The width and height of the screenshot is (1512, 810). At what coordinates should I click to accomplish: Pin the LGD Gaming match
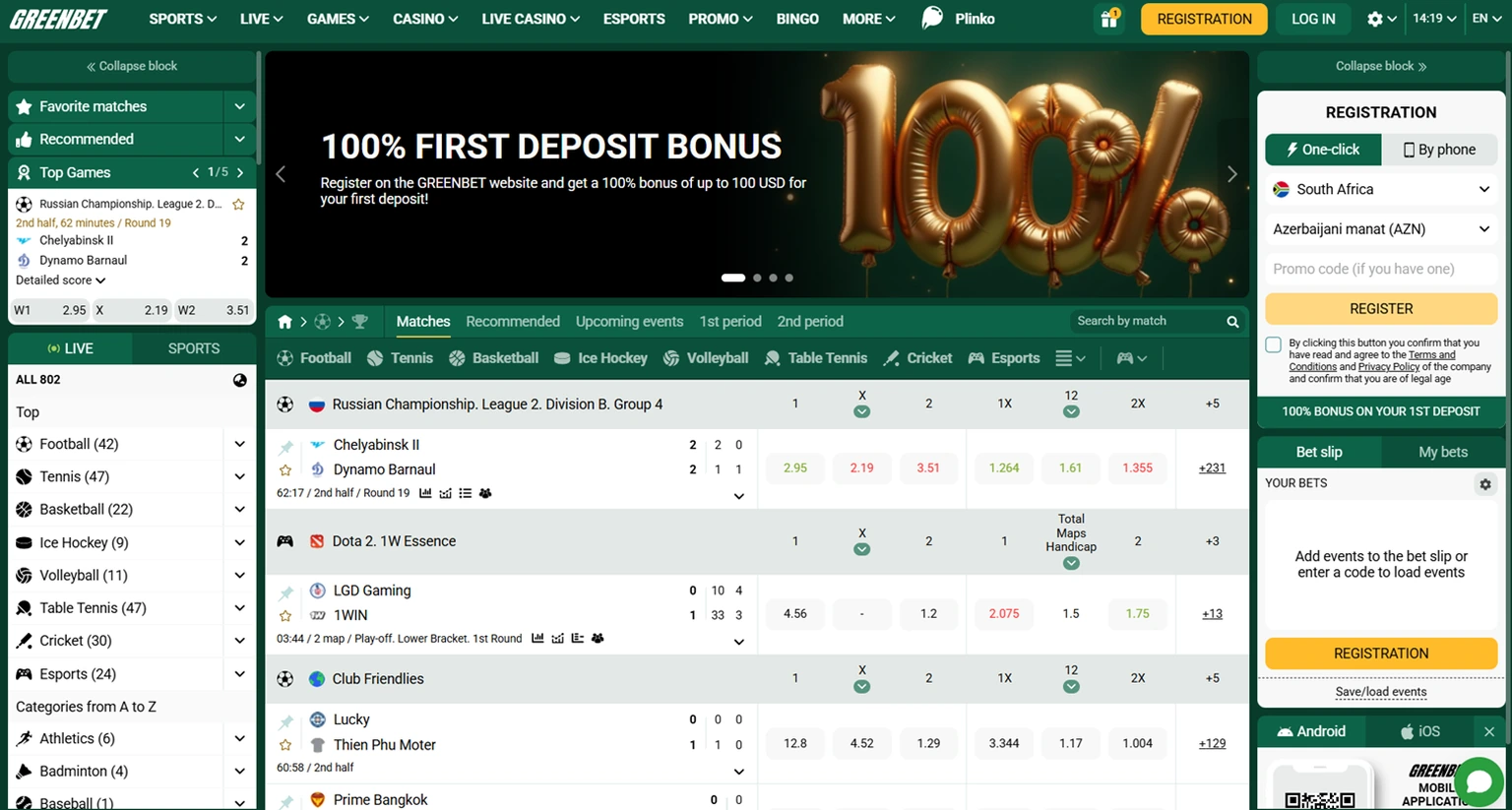coord(285,592)
